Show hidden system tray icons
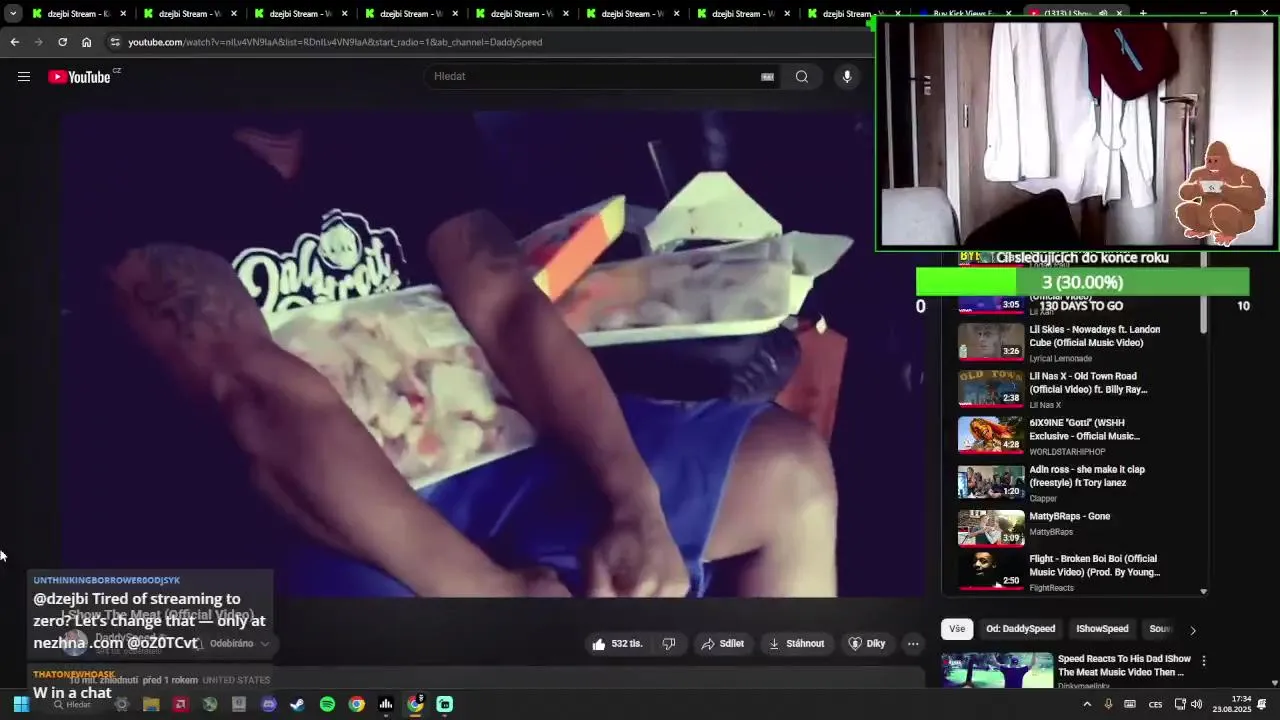Image resolution: width=1280 pixels, height=720 pixels. 1087,704
